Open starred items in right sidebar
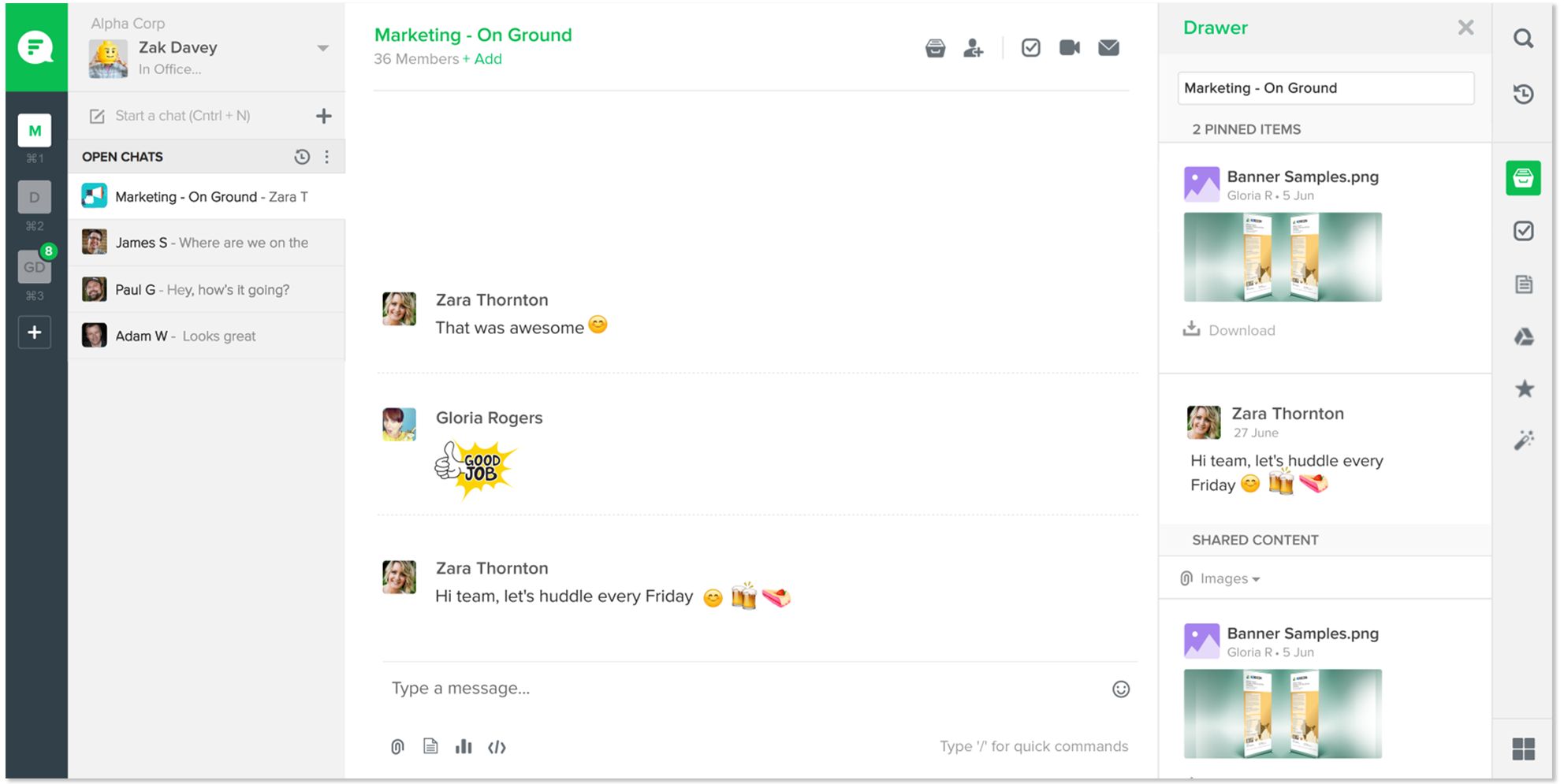 [x=1524, y=388]
